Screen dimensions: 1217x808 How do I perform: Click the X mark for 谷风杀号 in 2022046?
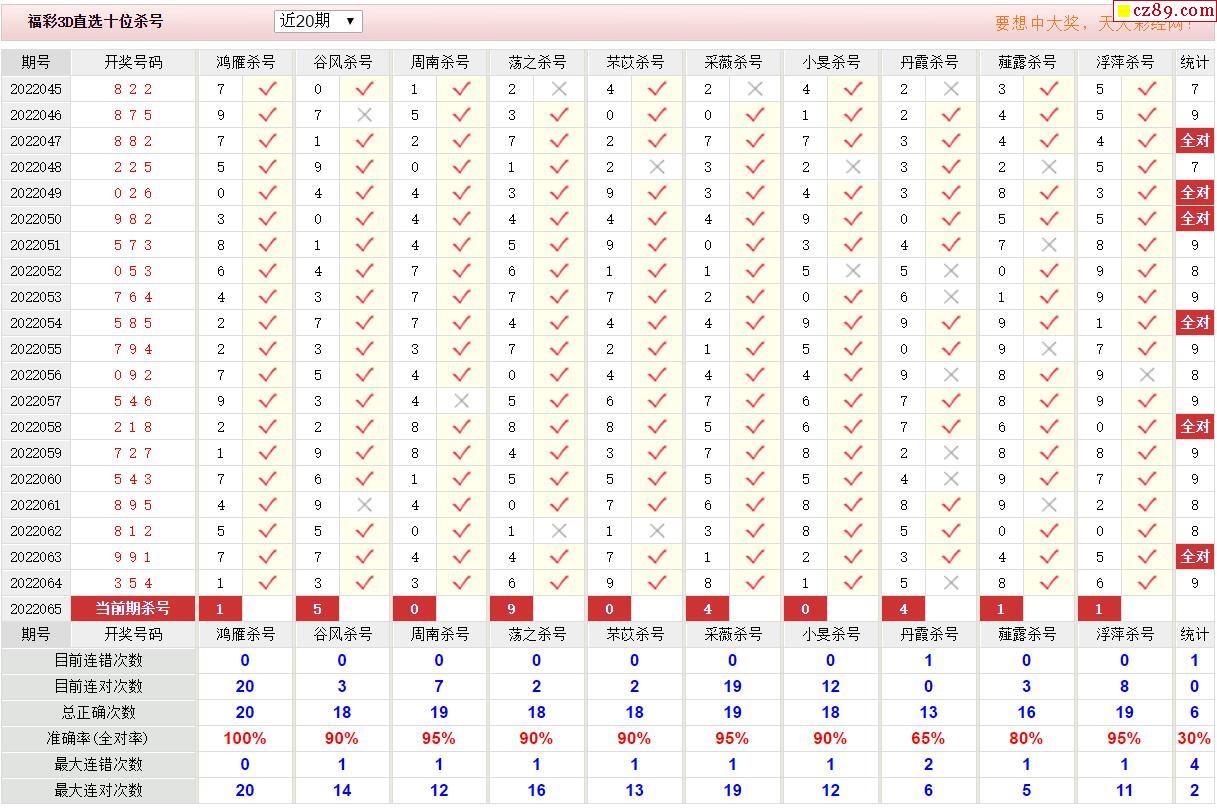coord(365,115)
